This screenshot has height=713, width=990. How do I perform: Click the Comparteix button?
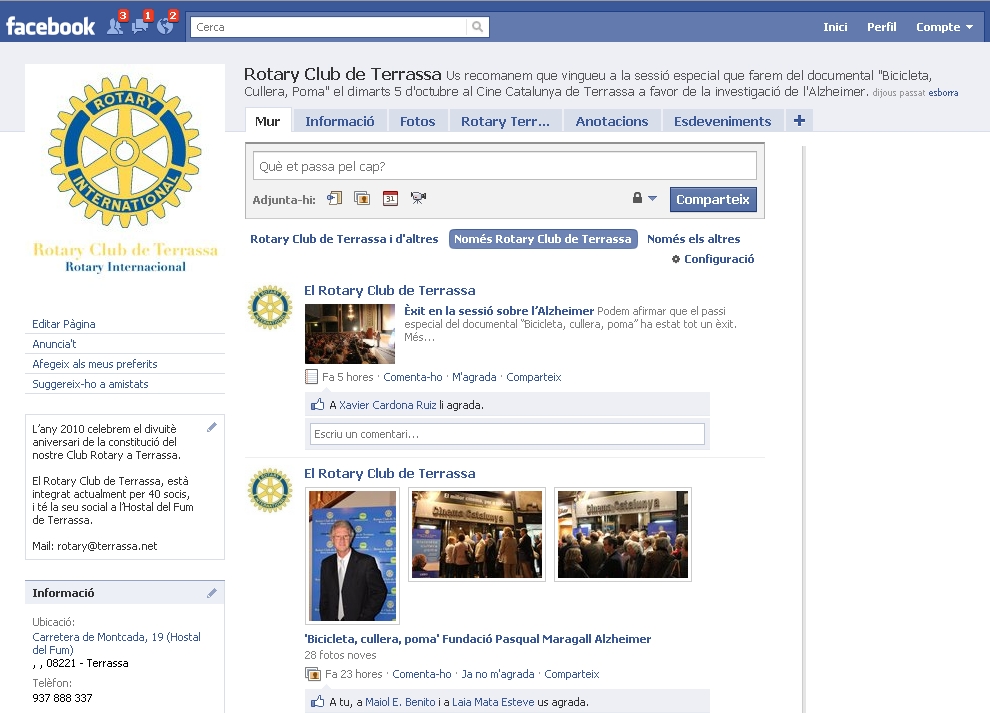click(x=712, y=199)
